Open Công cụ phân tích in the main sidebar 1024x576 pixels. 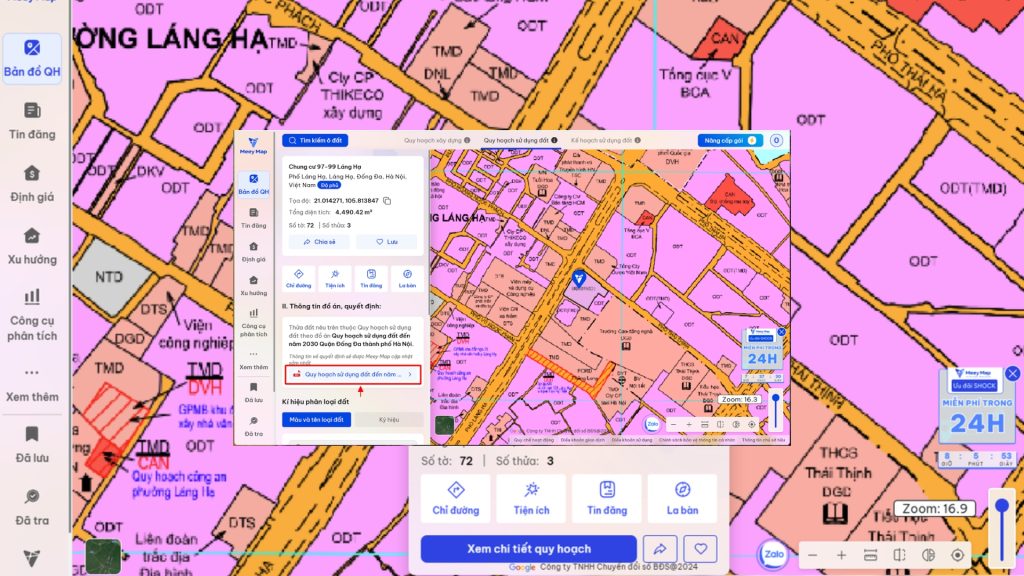tap(32, 314)
